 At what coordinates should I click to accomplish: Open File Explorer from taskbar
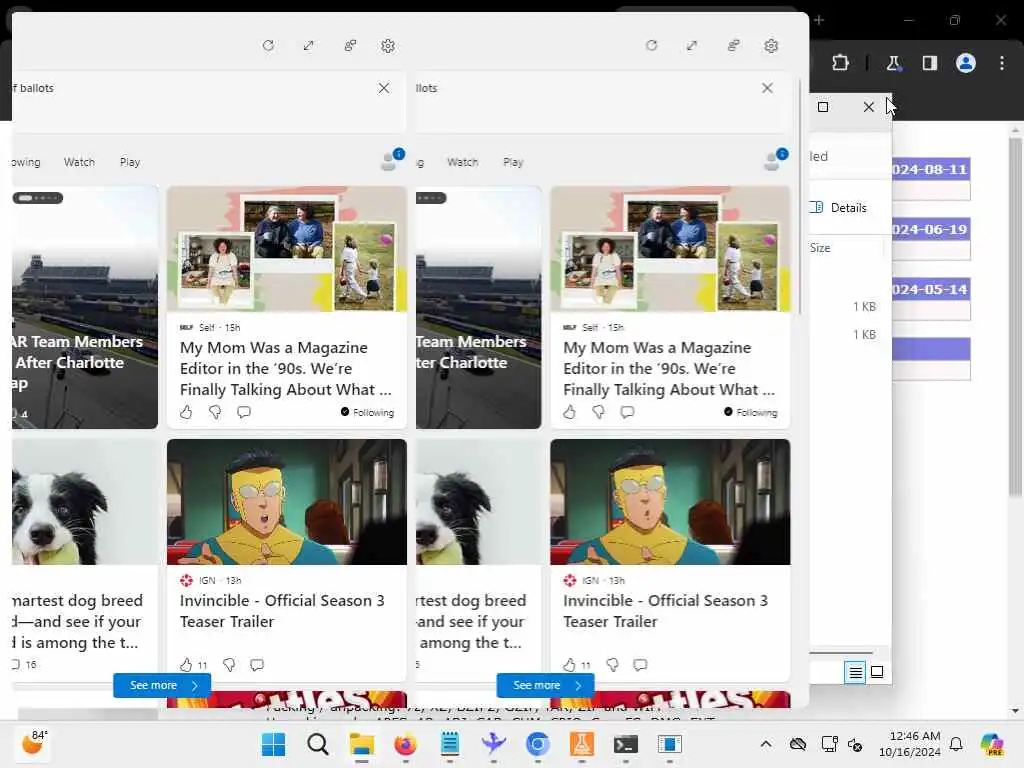(x=362, y=744)
